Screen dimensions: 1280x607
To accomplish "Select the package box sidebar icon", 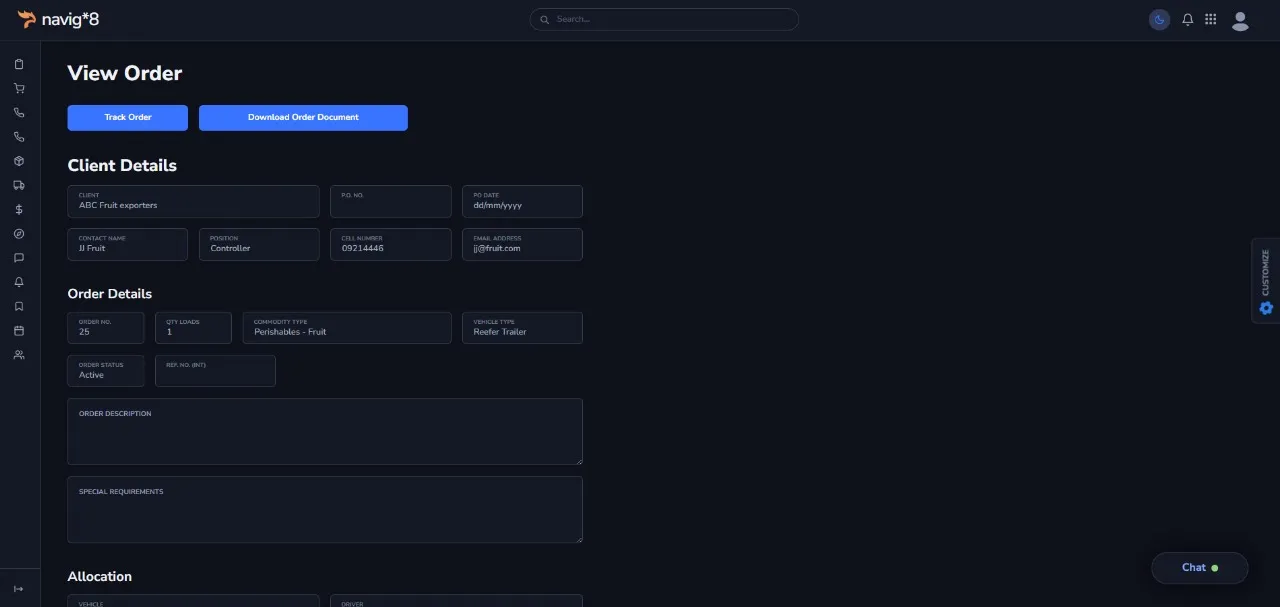I will pyautogui.click(x=19, y=161).
